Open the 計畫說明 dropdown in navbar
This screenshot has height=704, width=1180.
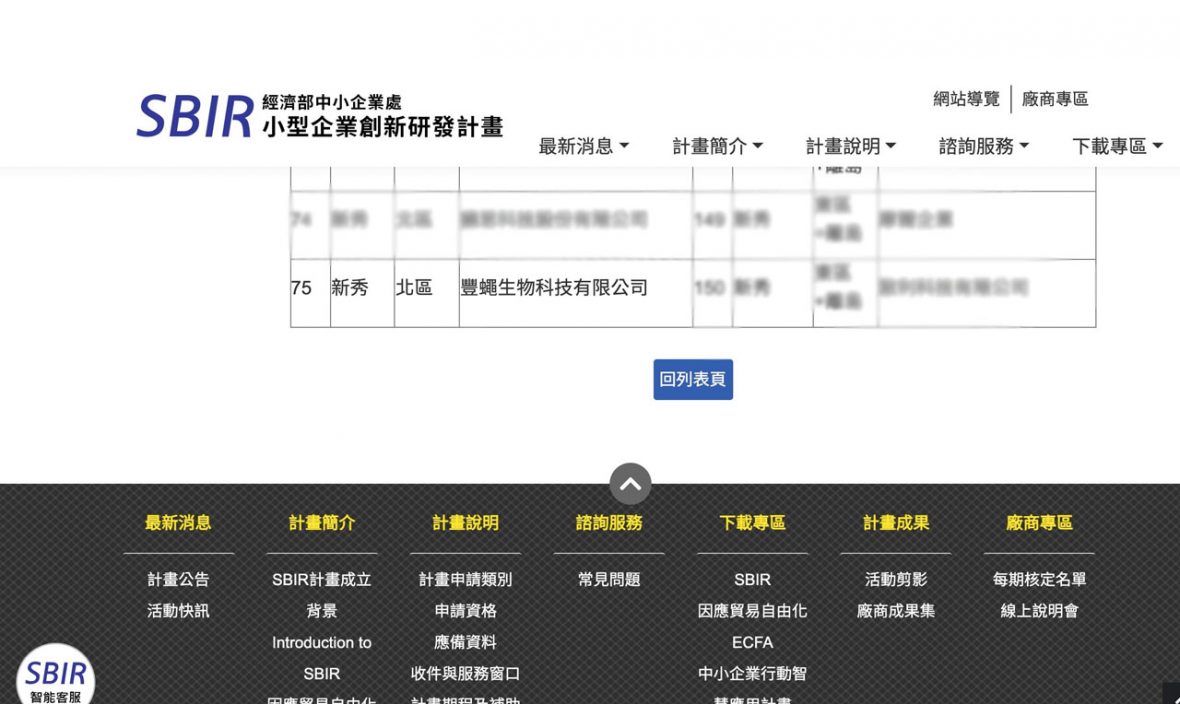851,146
